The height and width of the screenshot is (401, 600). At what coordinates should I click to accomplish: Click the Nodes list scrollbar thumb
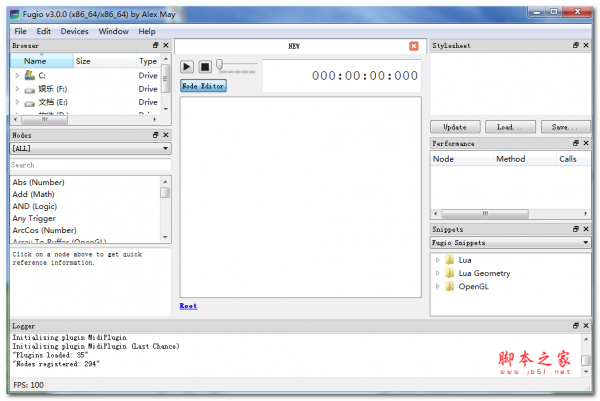165,192
